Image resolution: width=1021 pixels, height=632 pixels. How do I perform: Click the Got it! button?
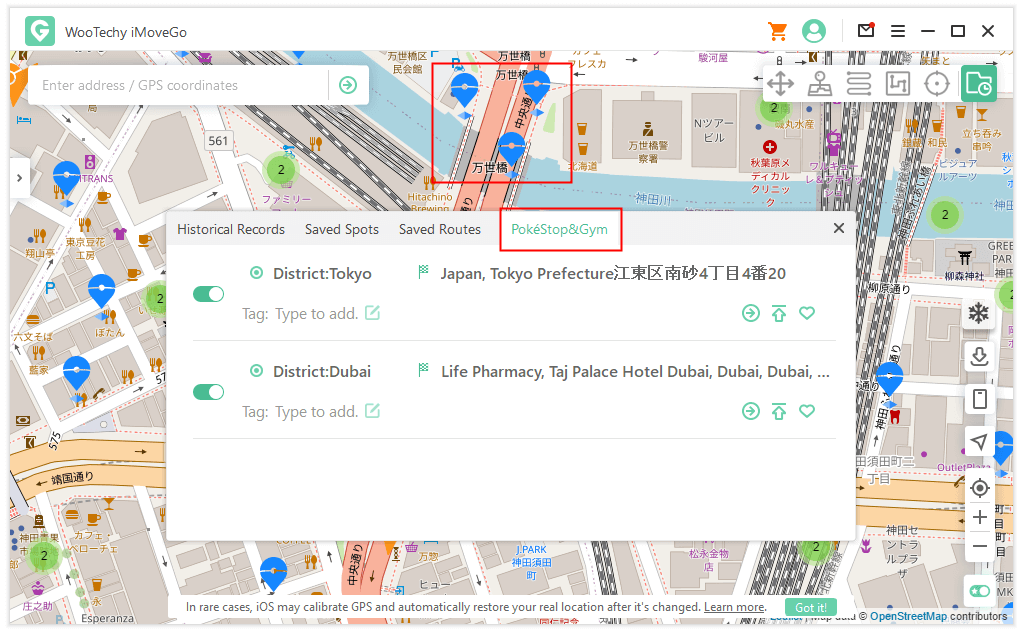coord(809,607)
